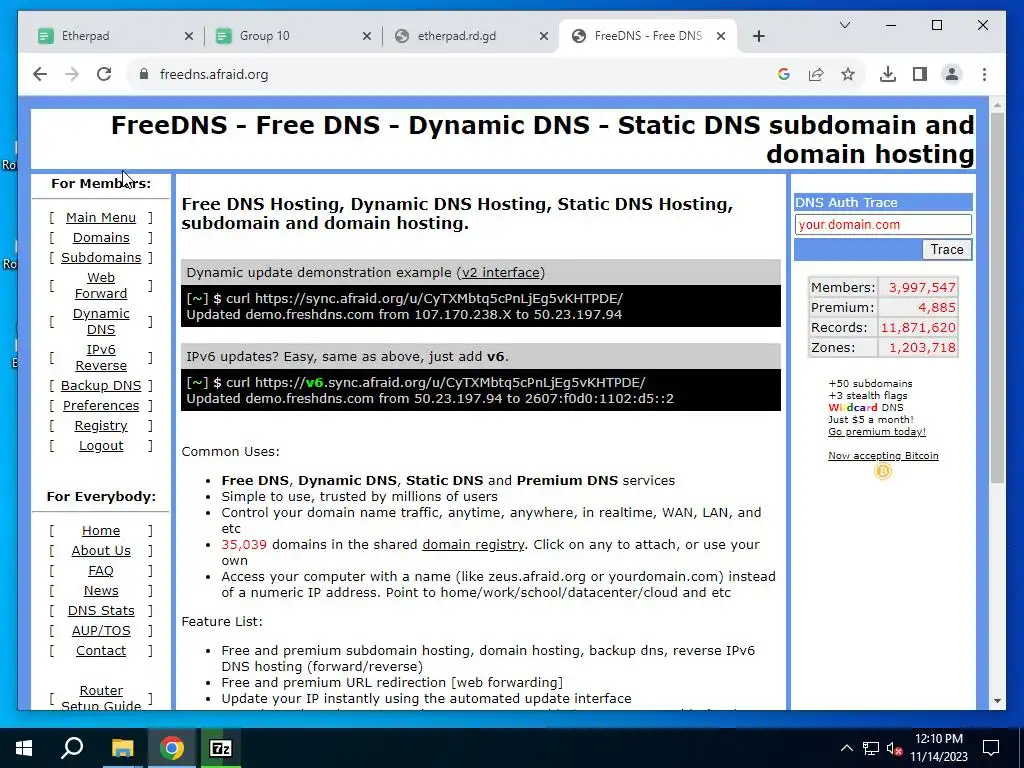Click the page vertical scrollbar thumb

pyautogui.click(x=997, y=297)
